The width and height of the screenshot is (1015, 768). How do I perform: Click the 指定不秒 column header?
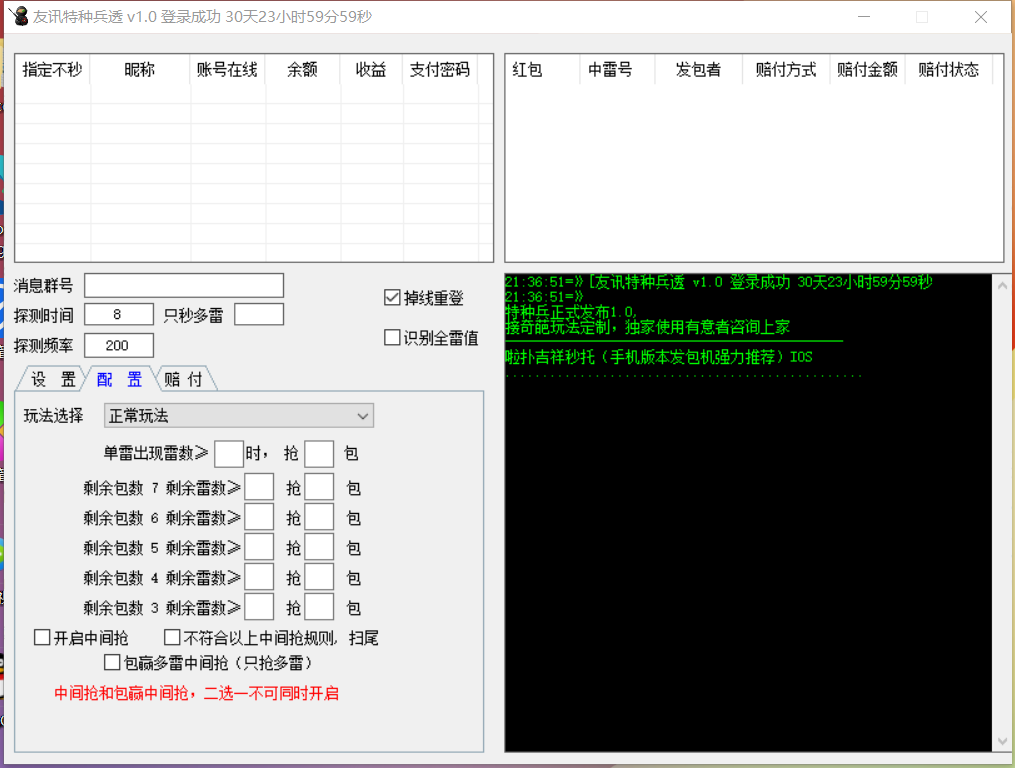52,69
